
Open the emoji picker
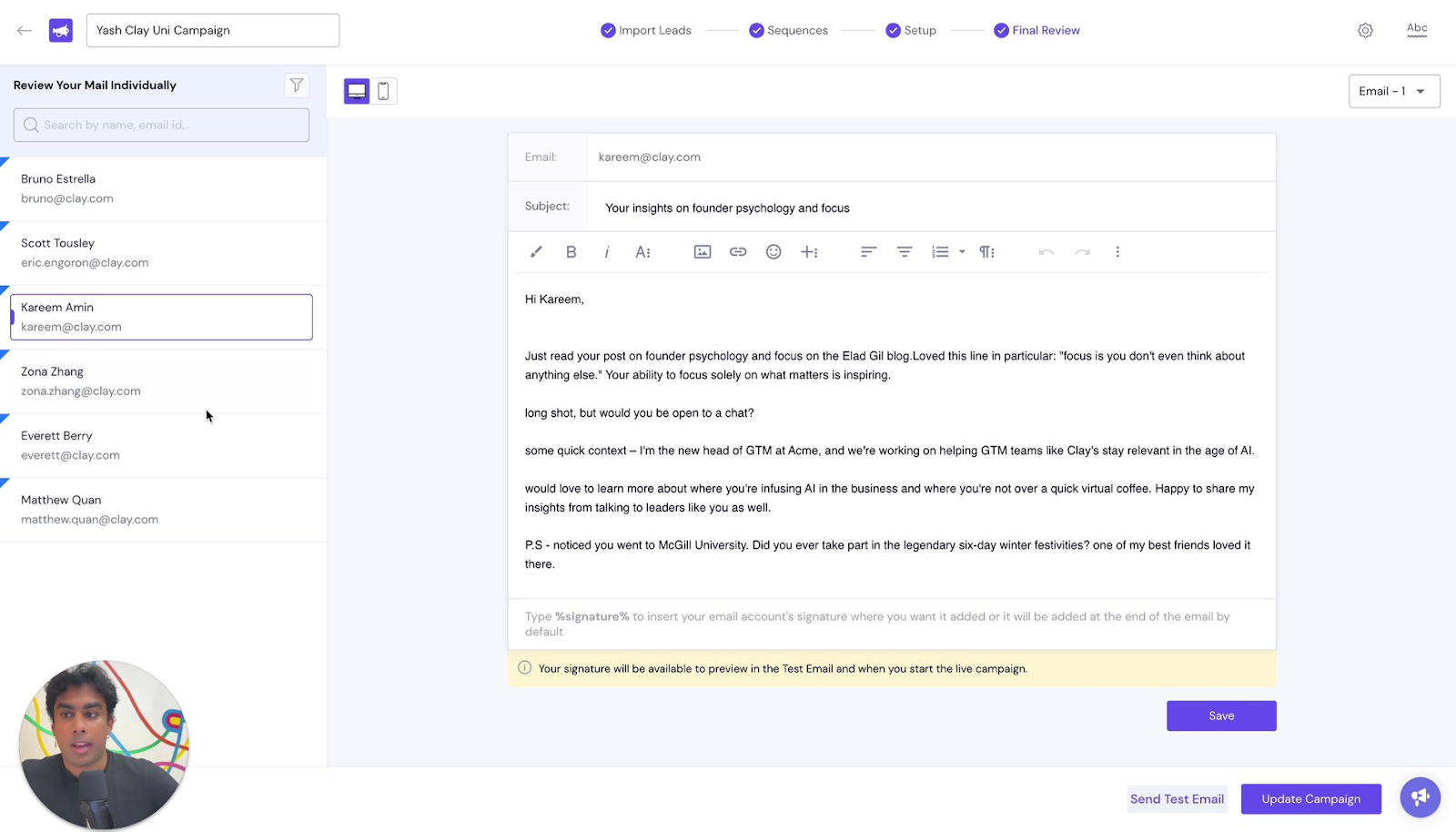[773, 252]
